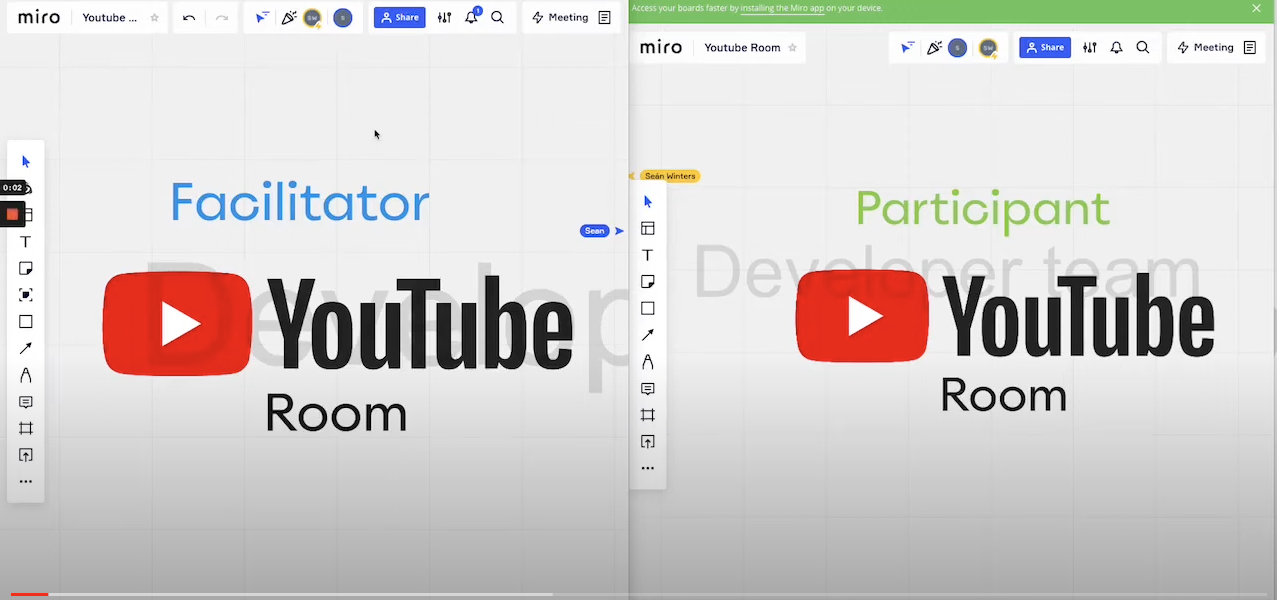
Task: Open notifications bell on Participant board
Action: pyautogui.click(x=1117, y=47)
